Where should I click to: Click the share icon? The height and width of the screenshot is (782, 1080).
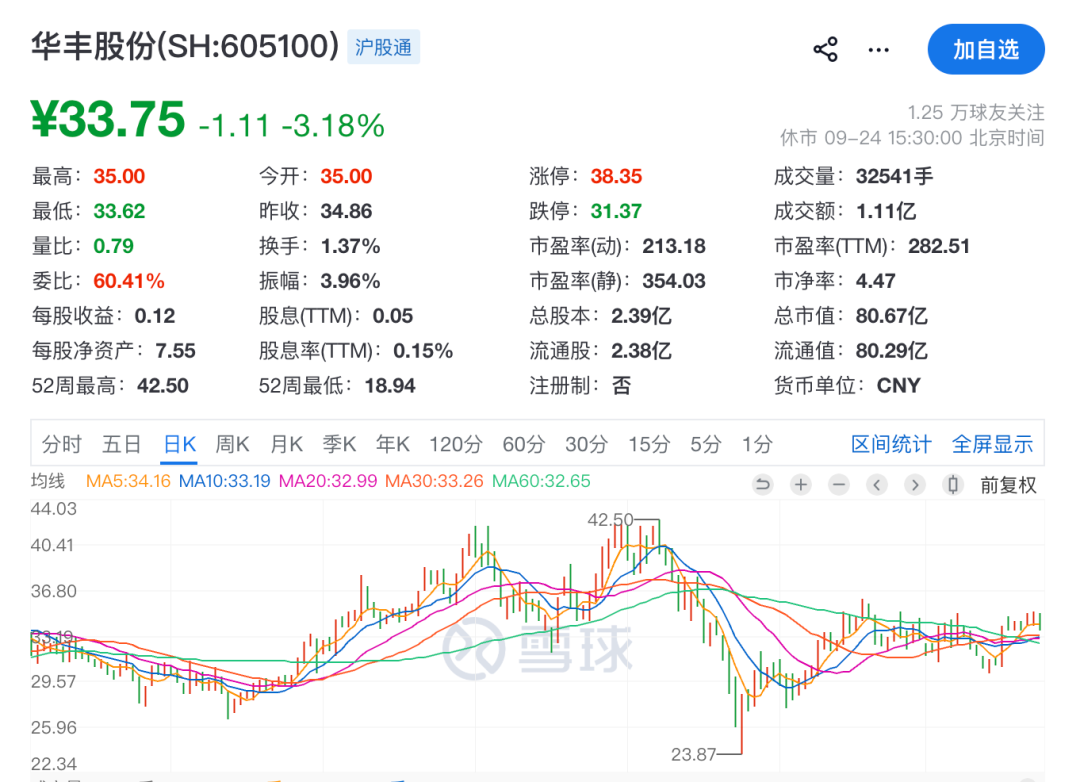tap(825, 50)
